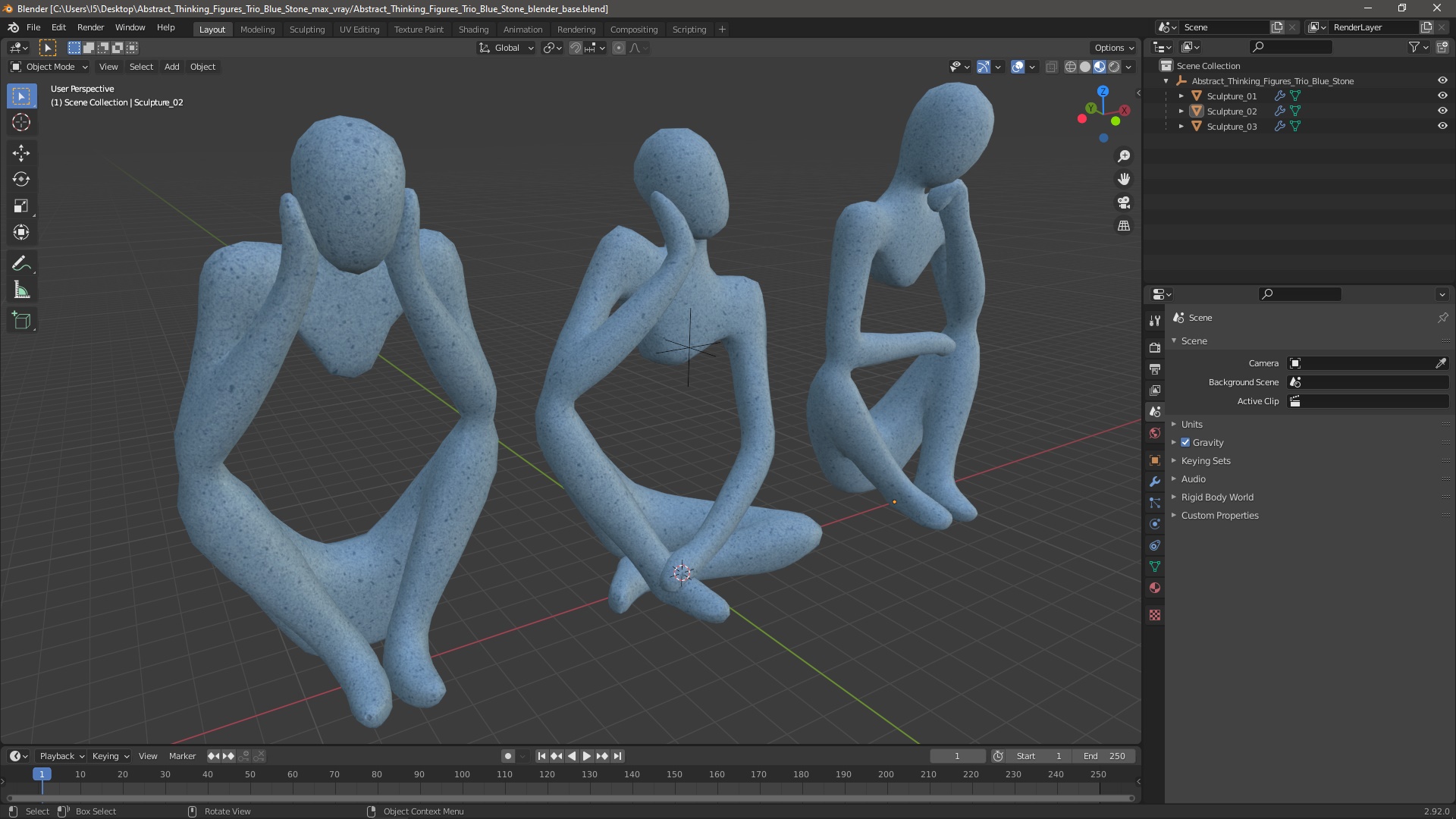Click frame 100 on the timeline
Image resolution: width=1456 pixels, height=819 pixels.
(462, 774)
